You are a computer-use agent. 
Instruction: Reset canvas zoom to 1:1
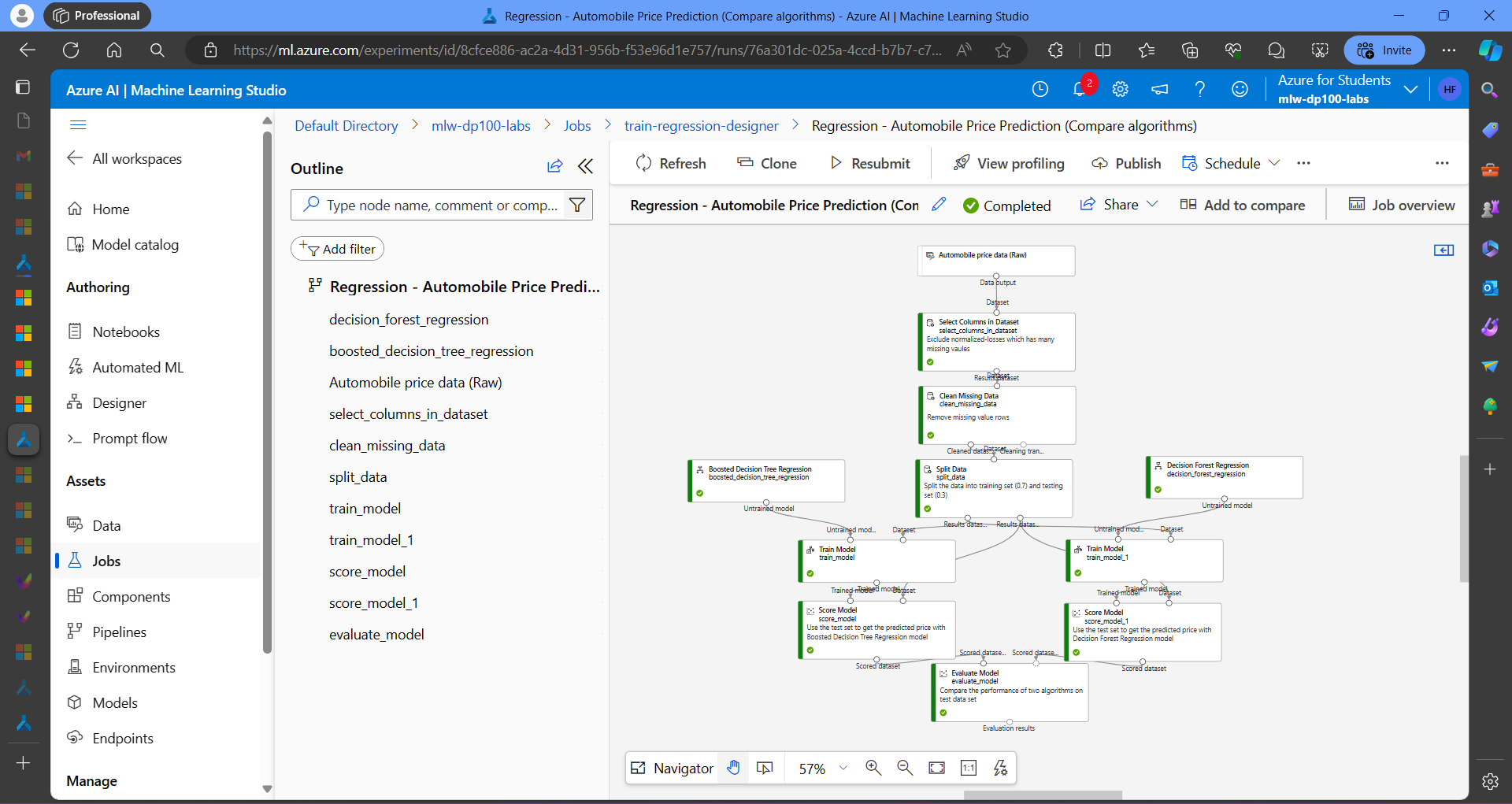pyautogui.click(x=969, y=768)
